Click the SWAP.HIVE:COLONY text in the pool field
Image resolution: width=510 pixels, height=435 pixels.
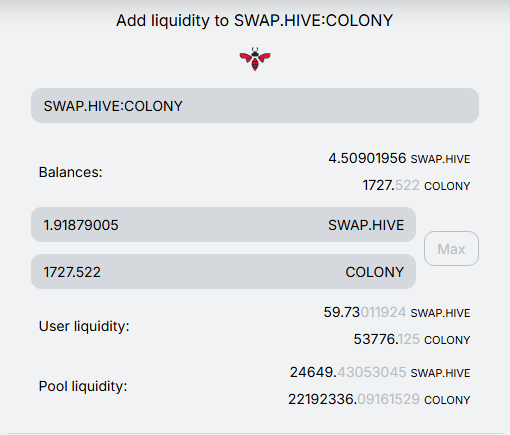point(113,106)
